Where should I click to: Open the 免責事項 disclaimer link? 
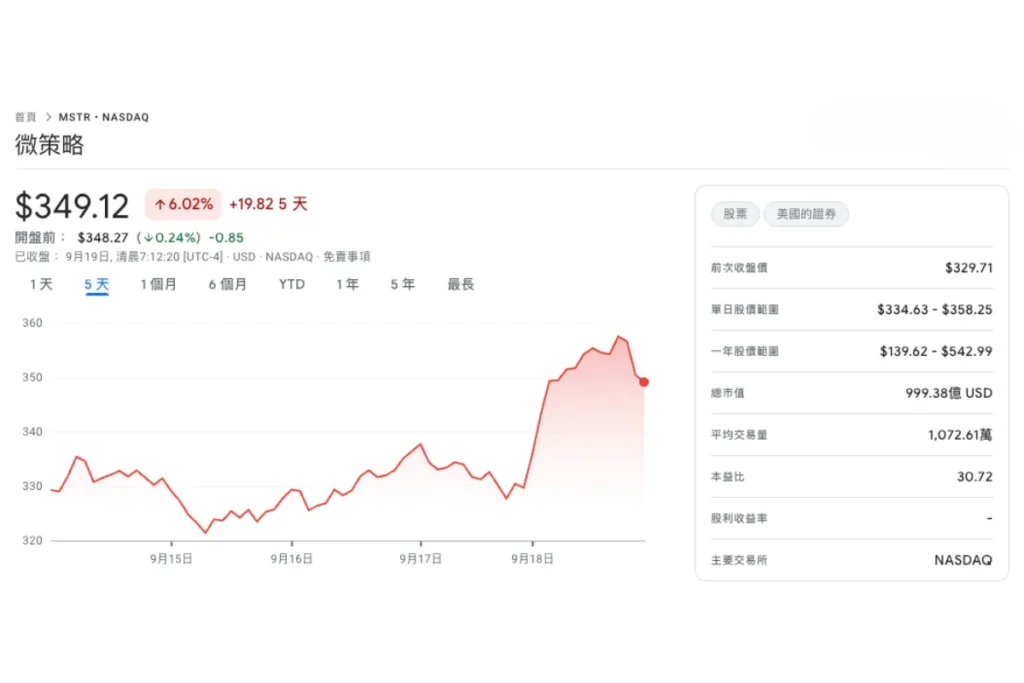[347, 257]
